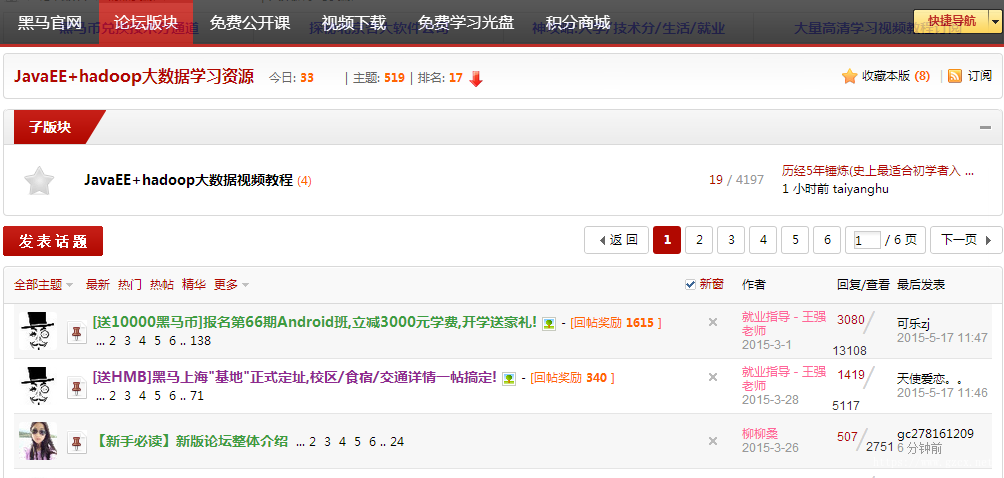Click the 回帖奖励 340 link

(572, 378)
